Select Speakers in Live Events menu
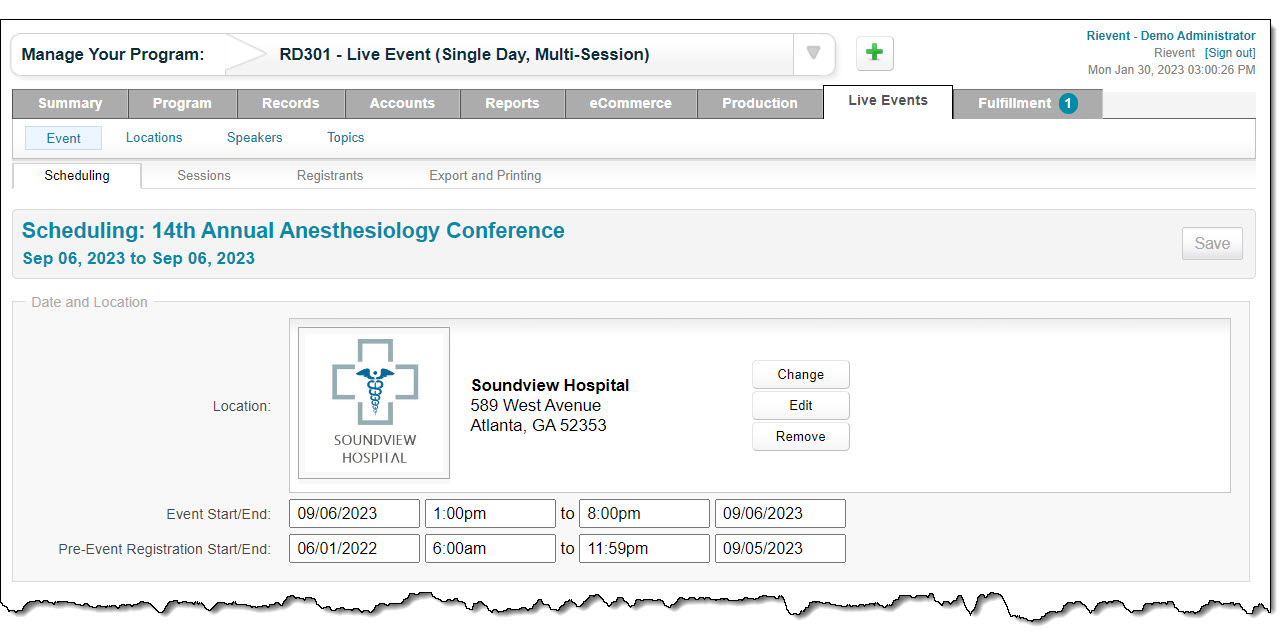The width and height of the screenshot is (1282, 634). 255,138
